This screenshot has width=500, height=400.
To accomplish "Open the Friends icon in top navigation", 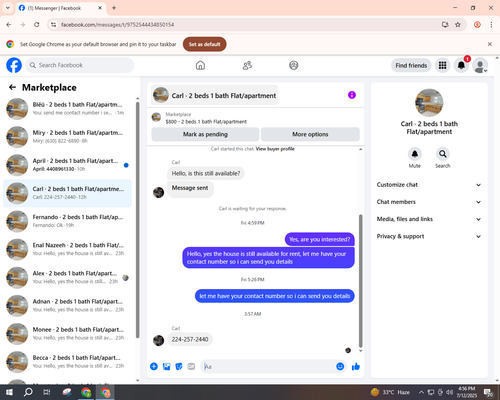I will click(247, 65).
